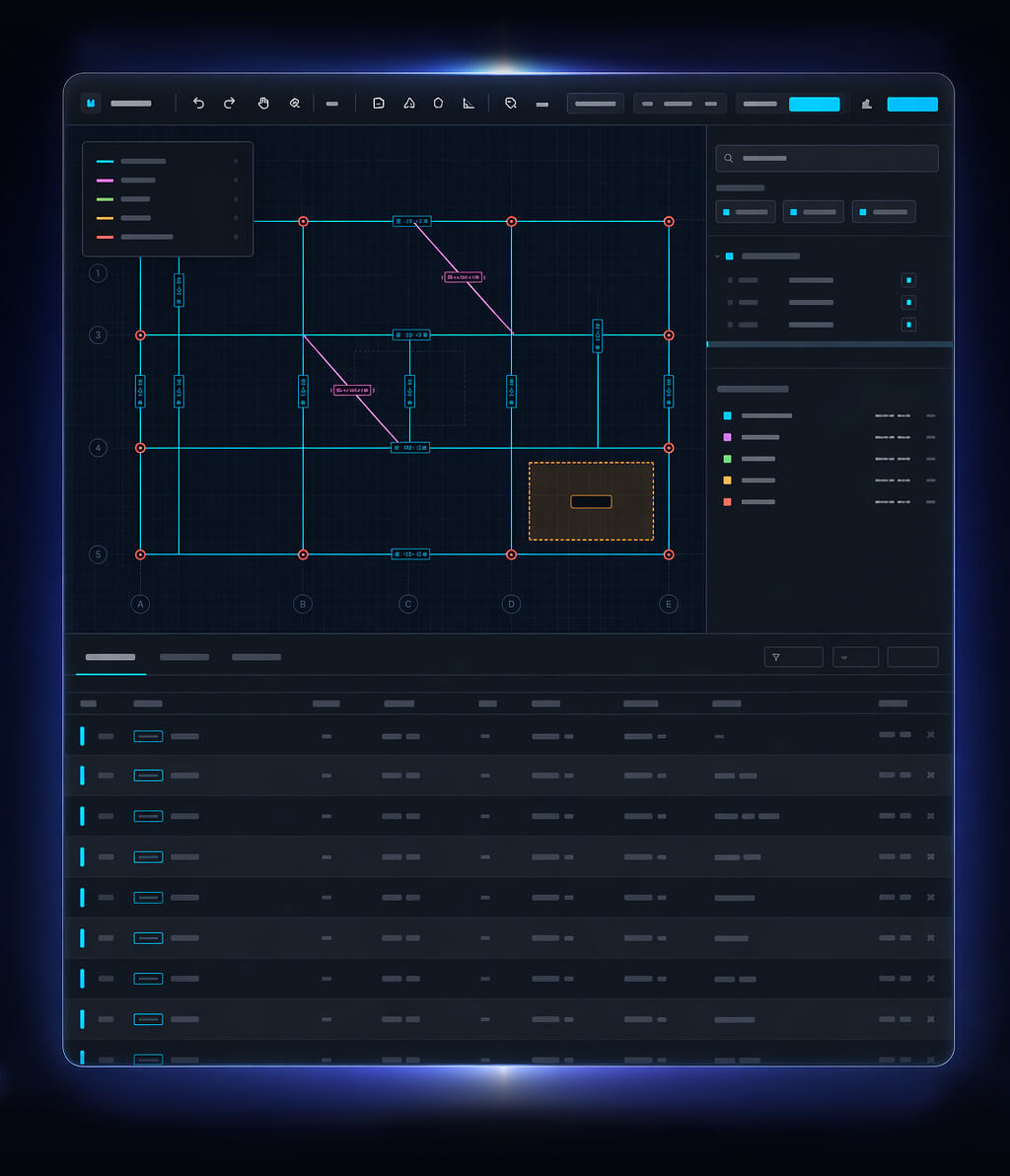Undo the last action with the back arrow
The height and width of the screenshot is (1176, 1010).
[198, 104]
